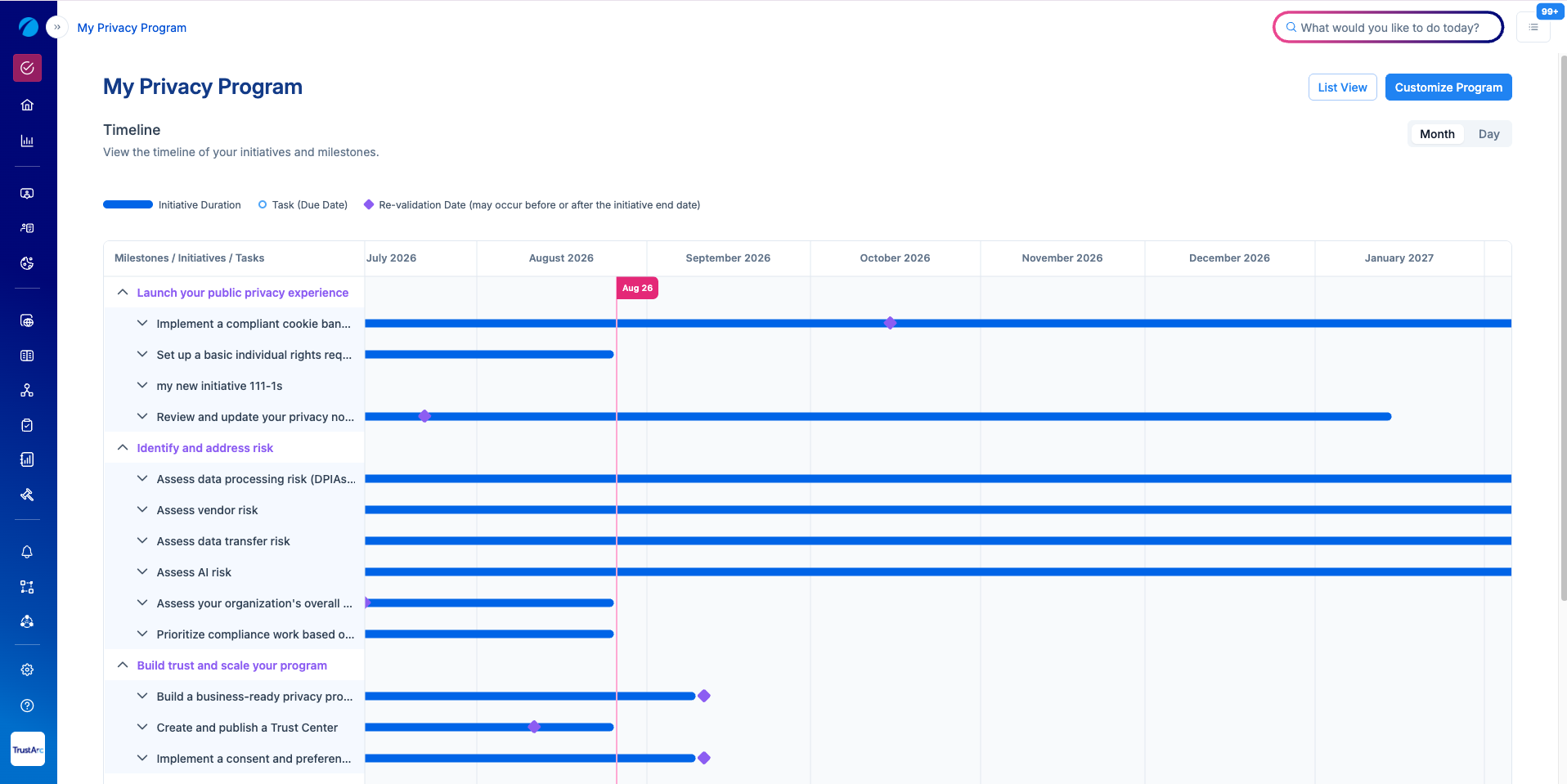Image resolution: width=1567 pixels, height=784 pixels.
Task: Open the home icon in sidebar
Action: point(27,105)
